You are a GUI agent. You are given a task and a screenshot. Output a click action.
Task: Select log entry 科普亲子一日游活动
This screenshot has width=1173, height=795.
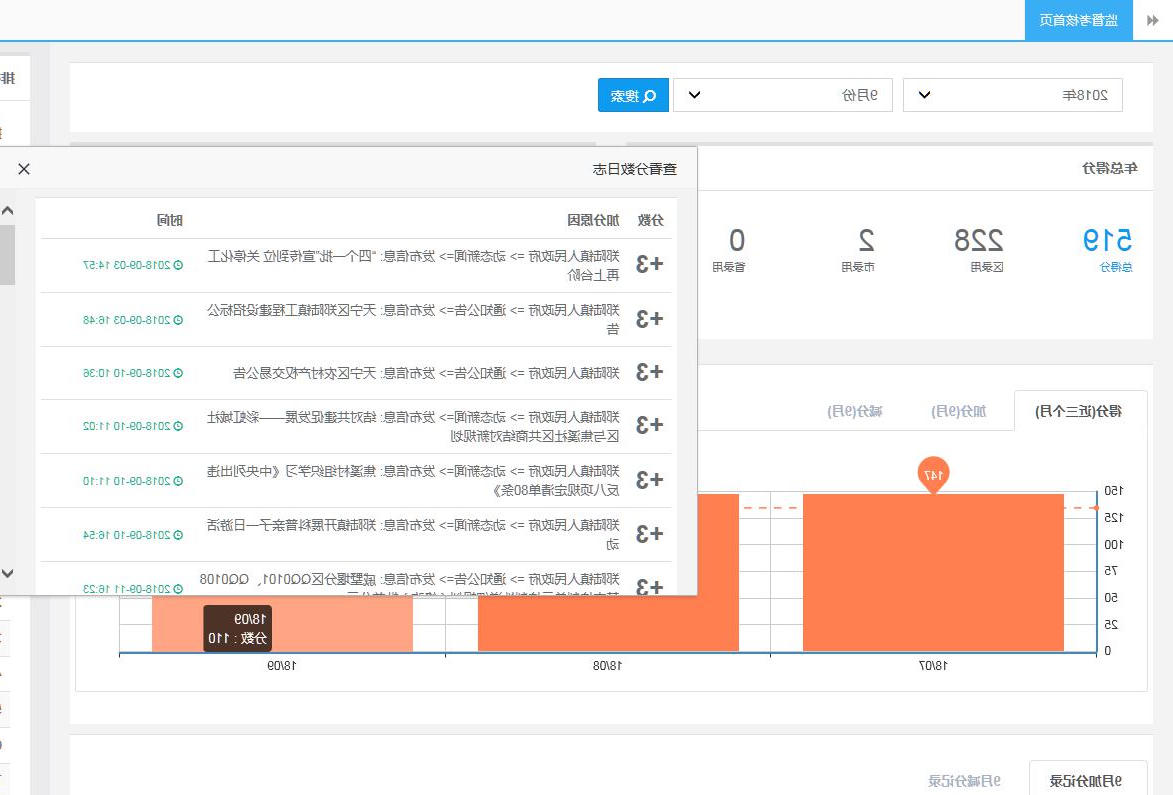point(356,534)
